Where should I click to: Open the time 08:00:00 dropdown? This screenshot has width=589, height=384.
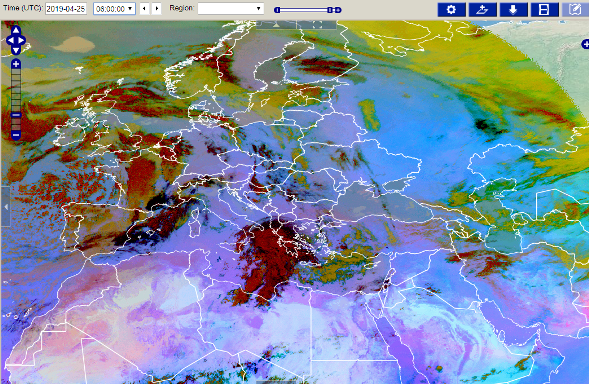click(114, 9)
